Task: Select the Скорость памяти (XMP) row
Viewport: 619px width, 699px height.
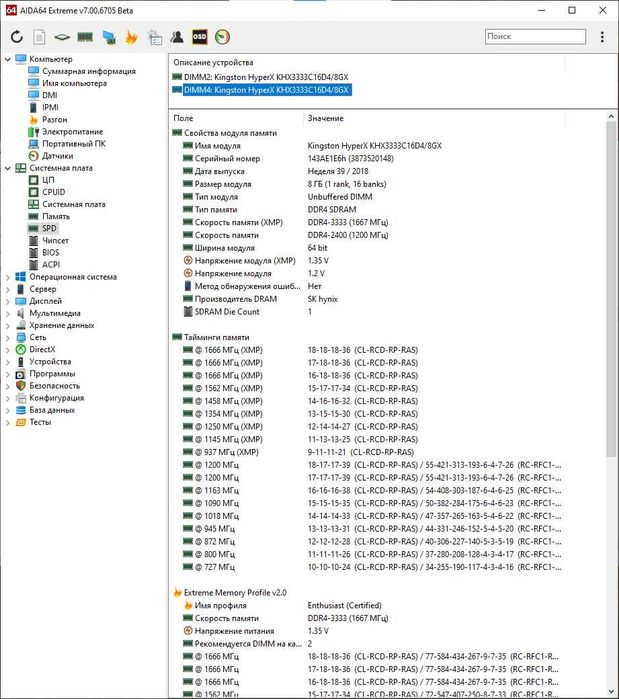Action: click(366, 222)
